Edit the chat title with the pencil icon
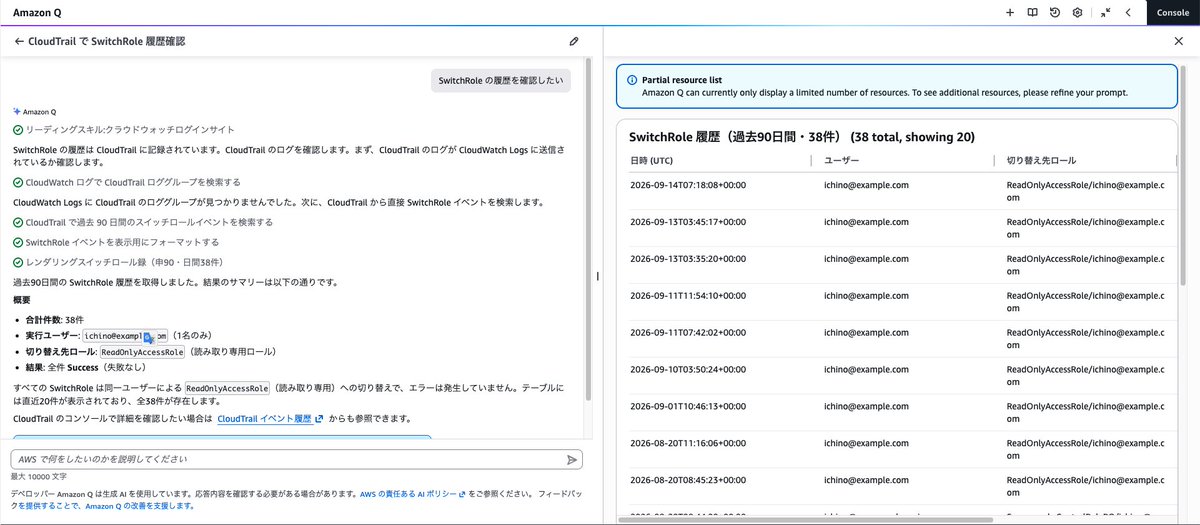This screenshot has height=525, width=1200. [x=574, y=42]
